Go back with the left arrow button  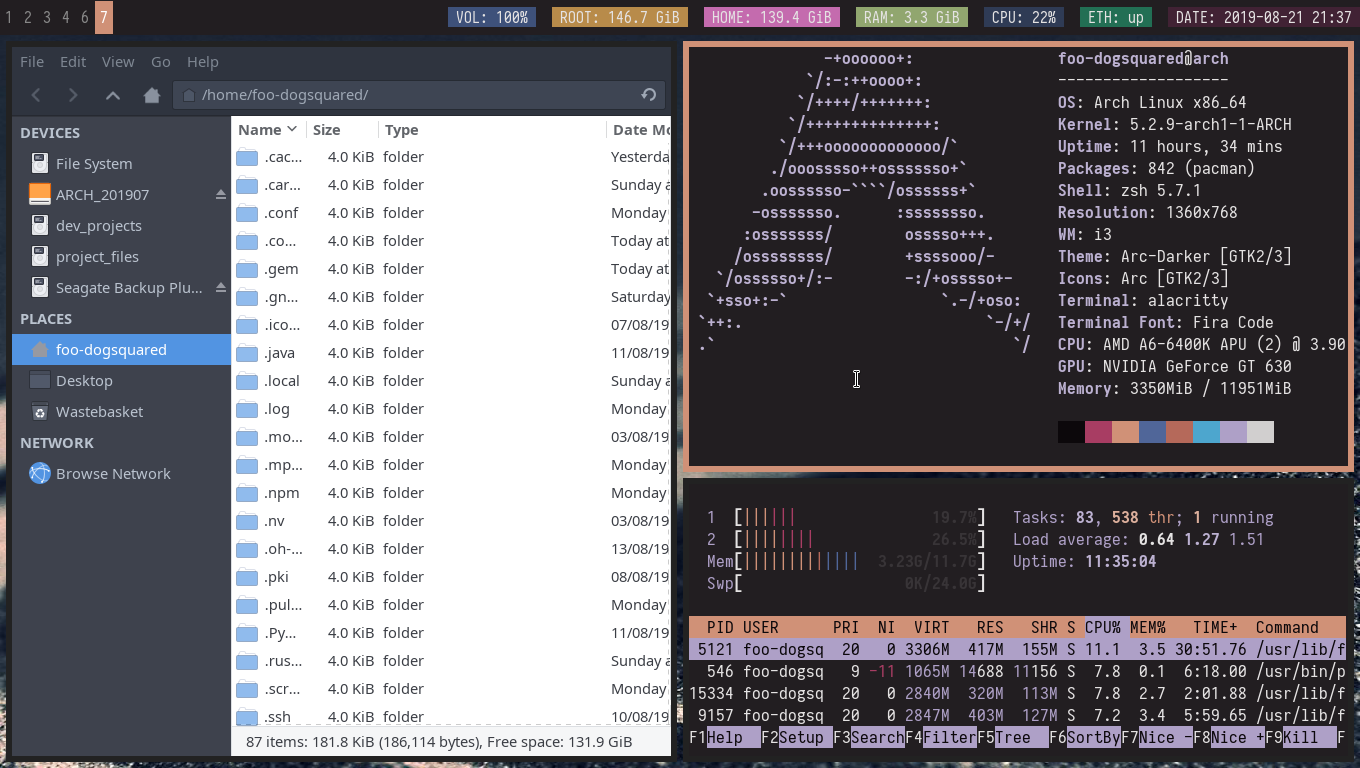[37, 95]
